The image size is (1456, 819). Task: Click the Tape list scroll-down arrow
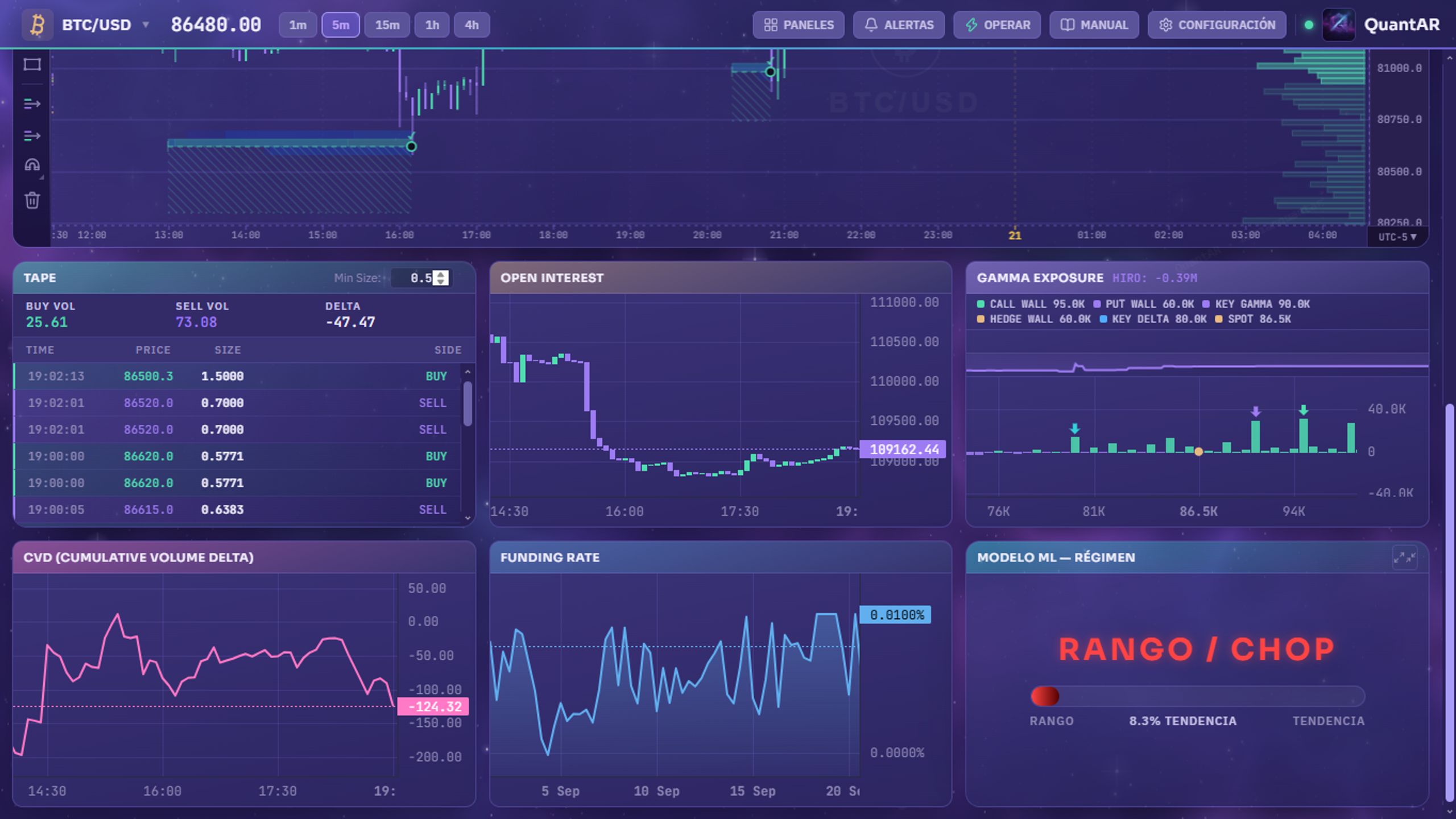point(468,518)
